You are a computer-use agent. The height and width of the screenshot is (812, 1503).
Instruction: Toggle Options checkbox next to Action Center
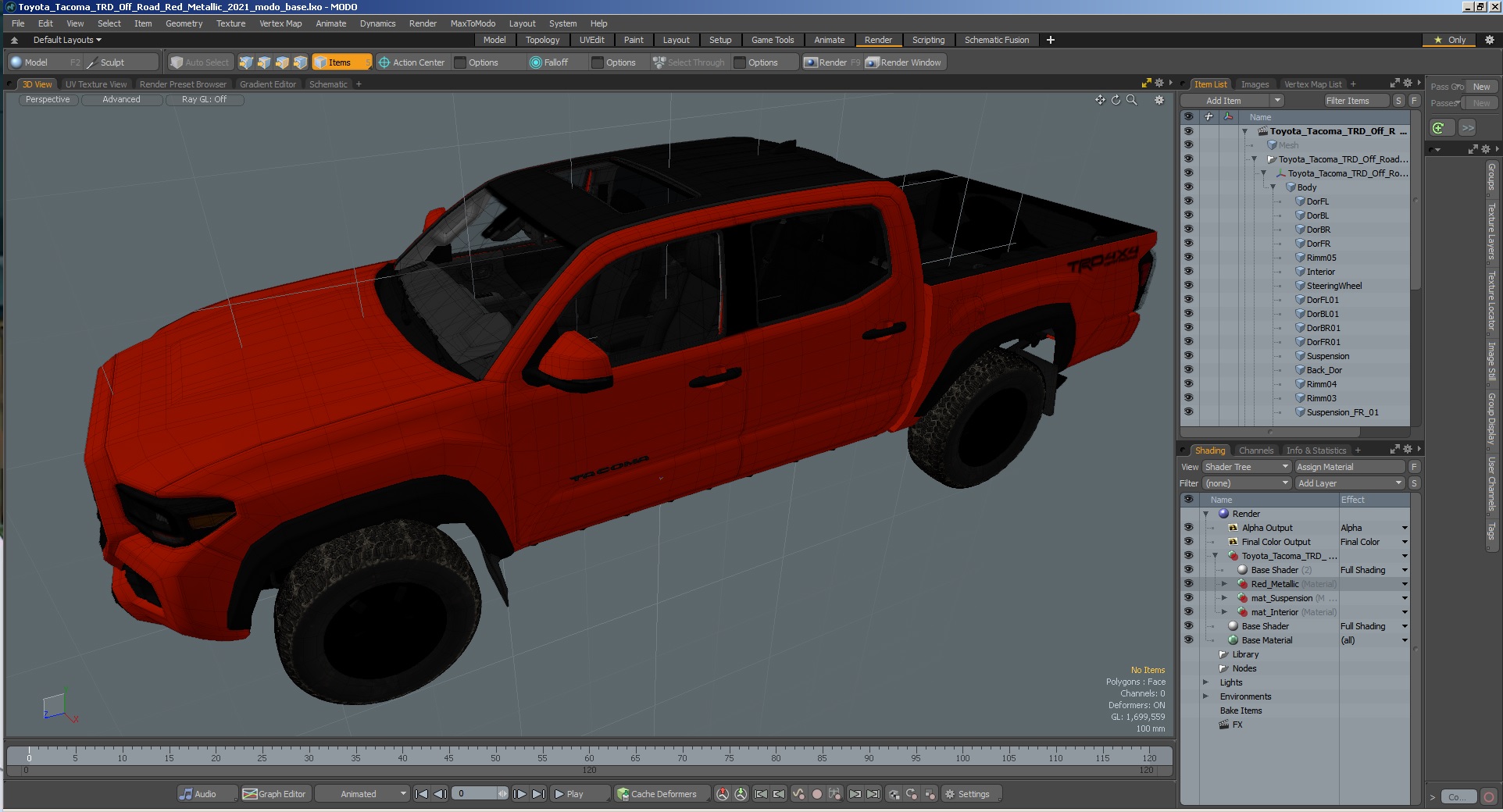click(x=460, y=62)
